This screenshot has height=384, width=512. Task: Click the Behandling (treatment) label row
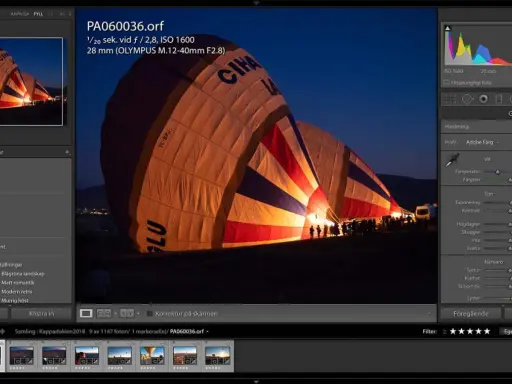coord(477,126)
